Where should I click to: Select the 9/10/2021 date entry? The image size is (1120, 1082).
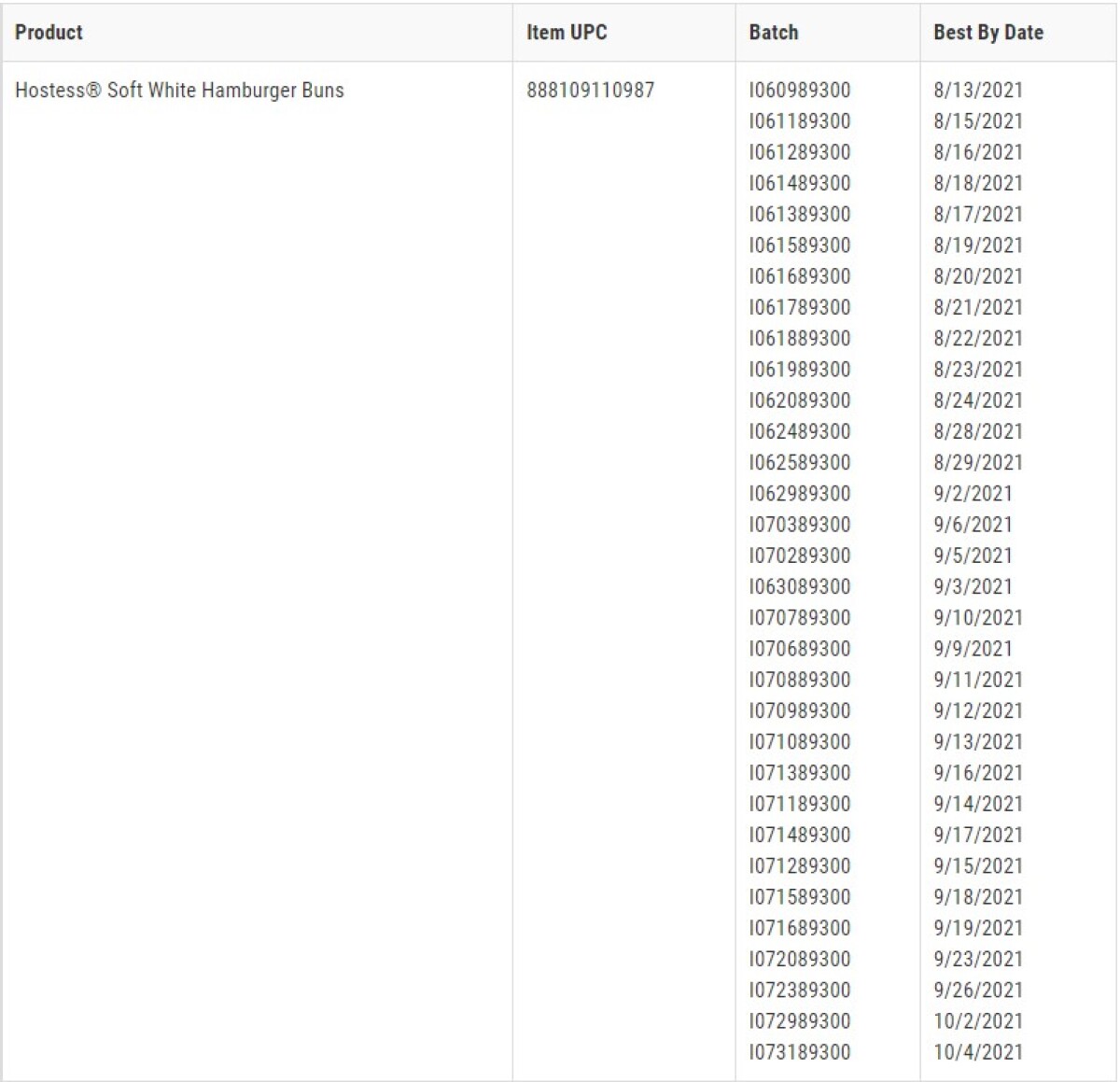coord(978,618)
